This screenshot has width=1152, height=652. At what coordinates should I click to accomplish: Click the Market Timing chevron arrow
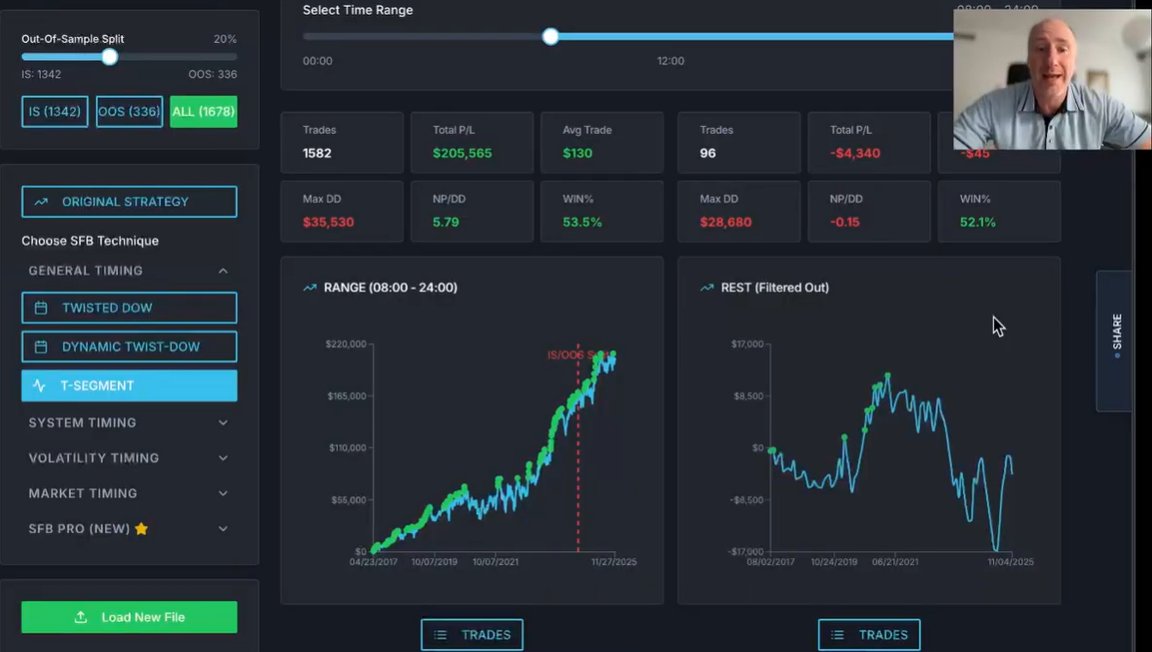[x=223, y=493]
